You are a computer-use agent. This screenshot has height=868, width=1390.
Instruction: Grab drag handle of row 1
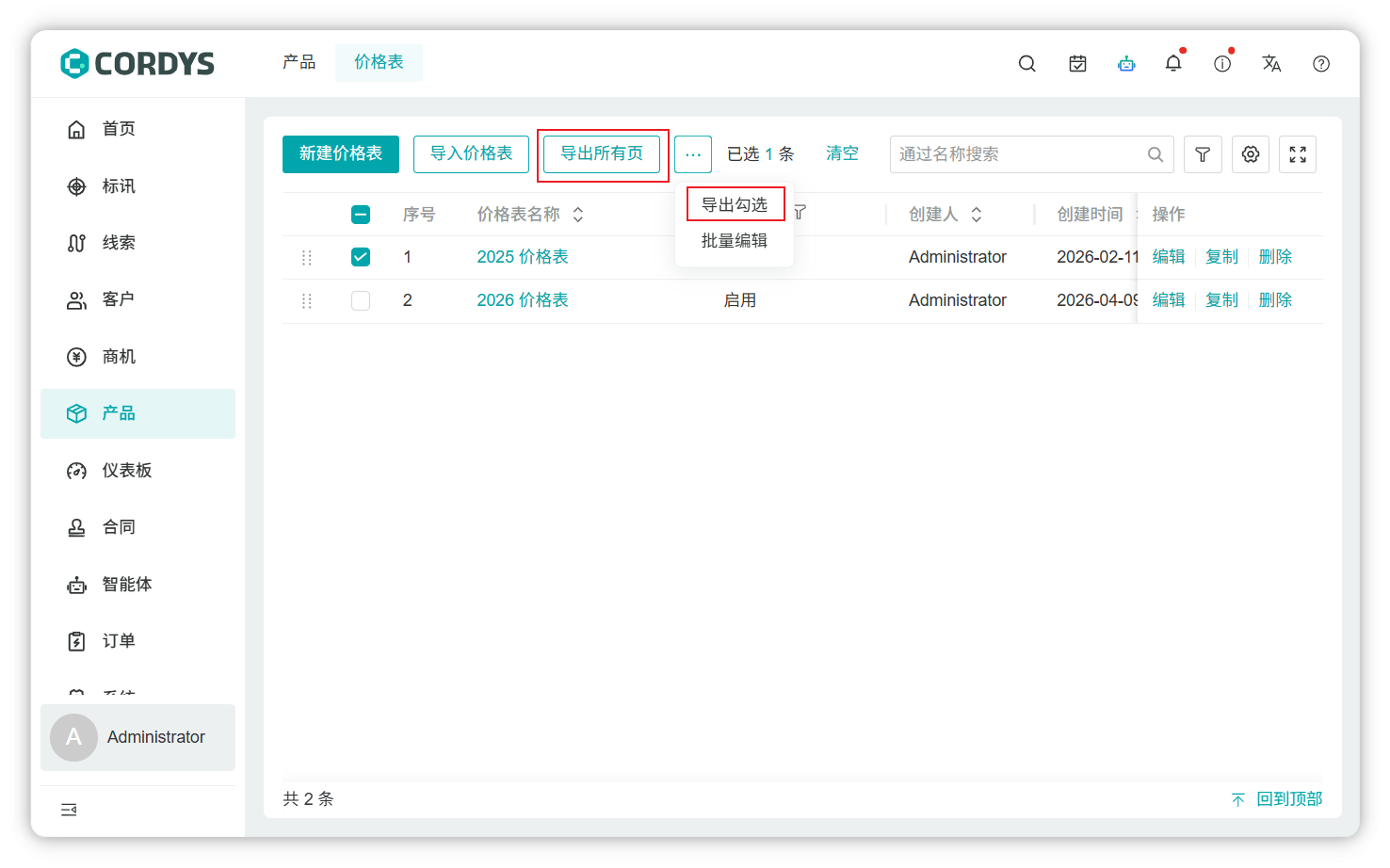click(x=307, y=257)
